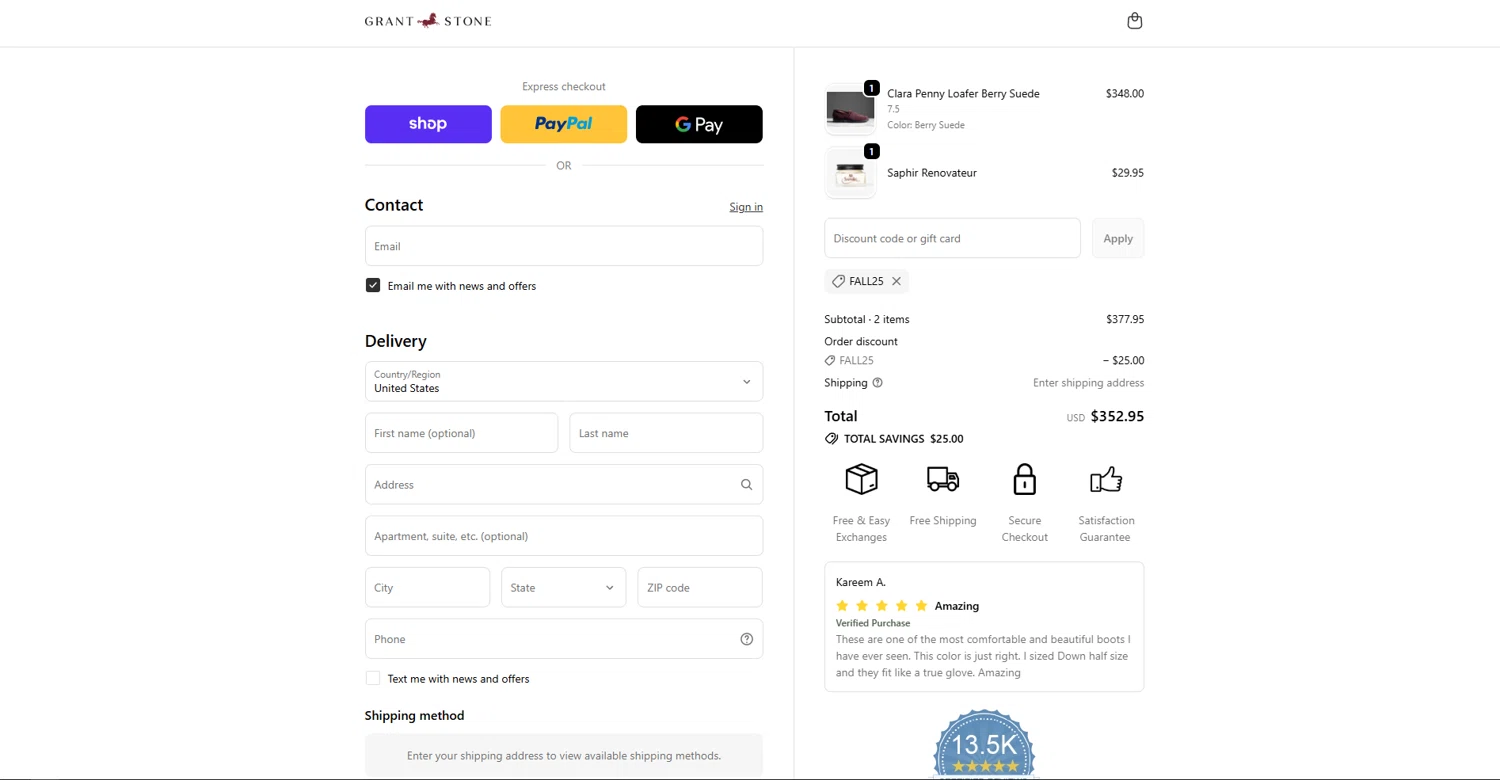Click the Apartment, suite, etc. field
The image size is (1500, 780).
pos(564,537)
